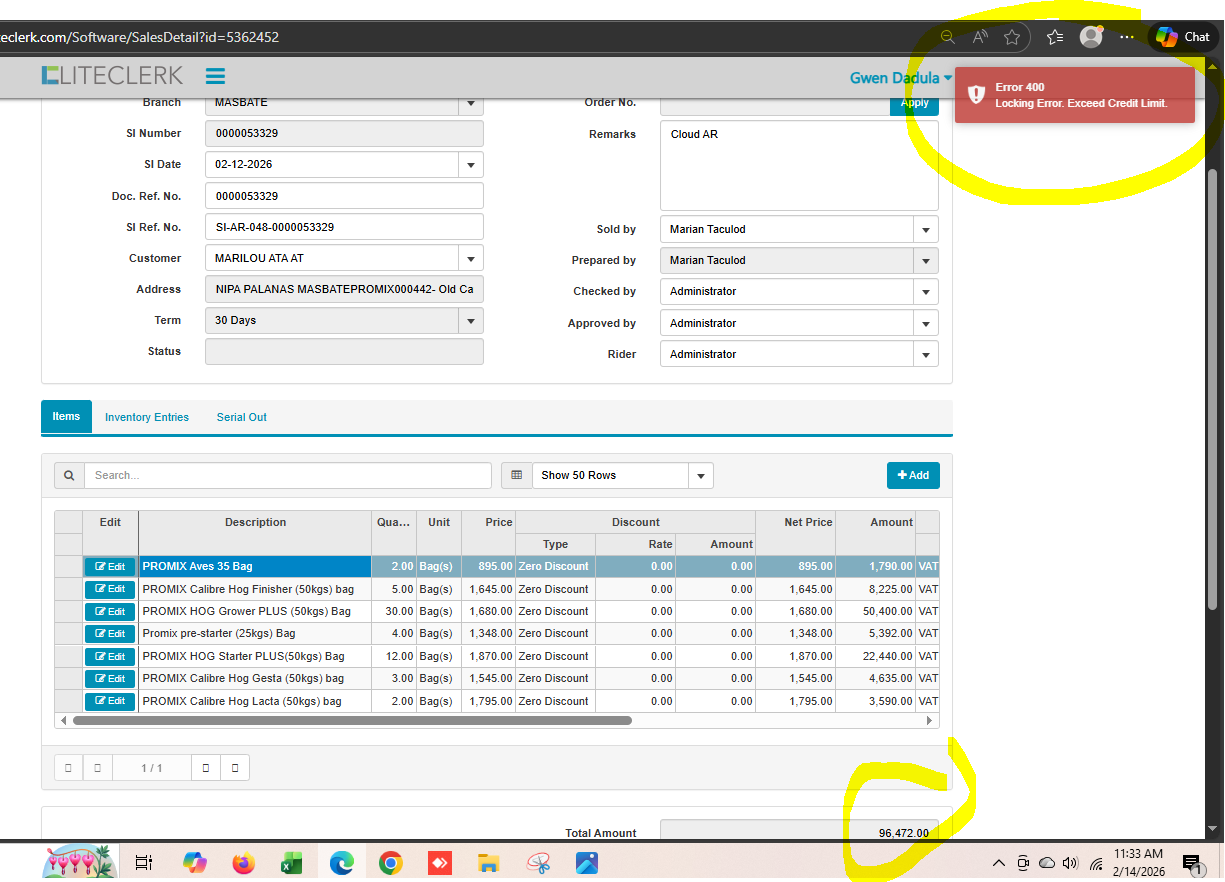This screenshot has width=1225, height=882.
Task: Switch to the Serial Out tab
Action: click(242, 418)
